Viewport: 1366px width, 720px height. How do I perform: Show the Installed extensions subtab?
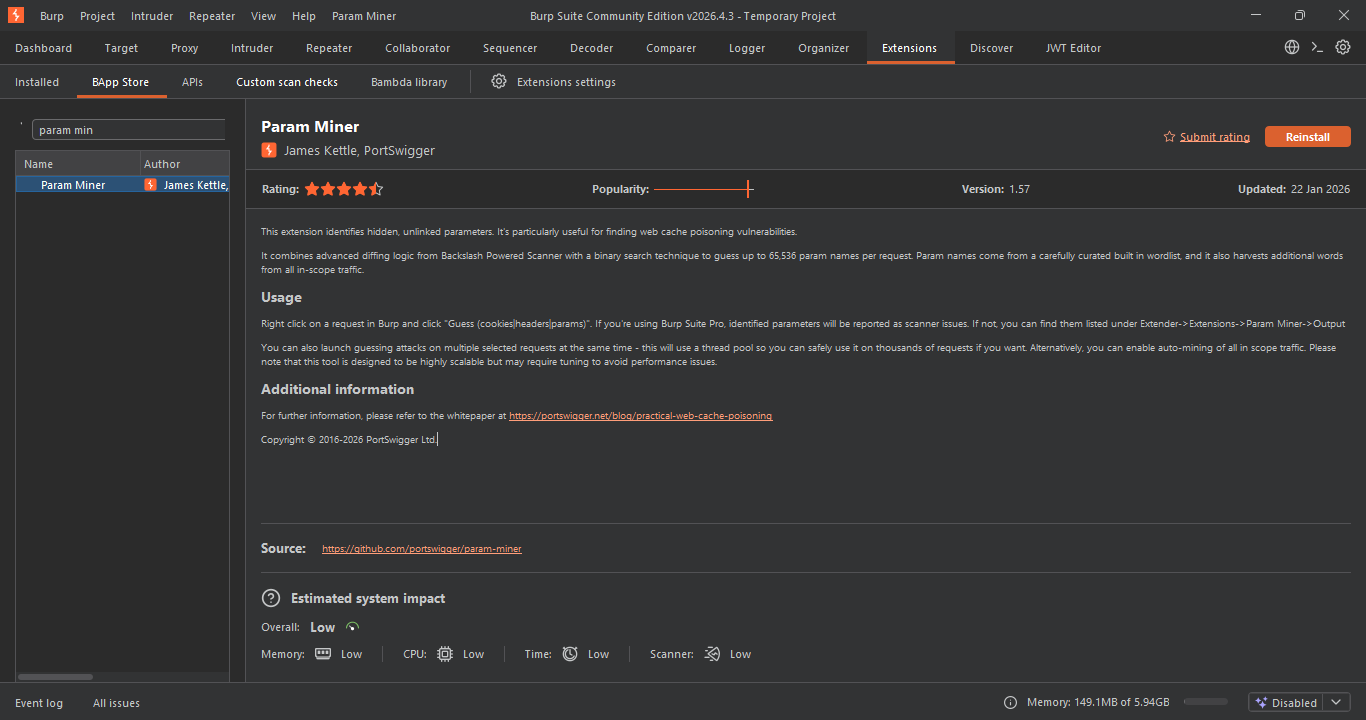pyautogui.click(x=37, y=82)
